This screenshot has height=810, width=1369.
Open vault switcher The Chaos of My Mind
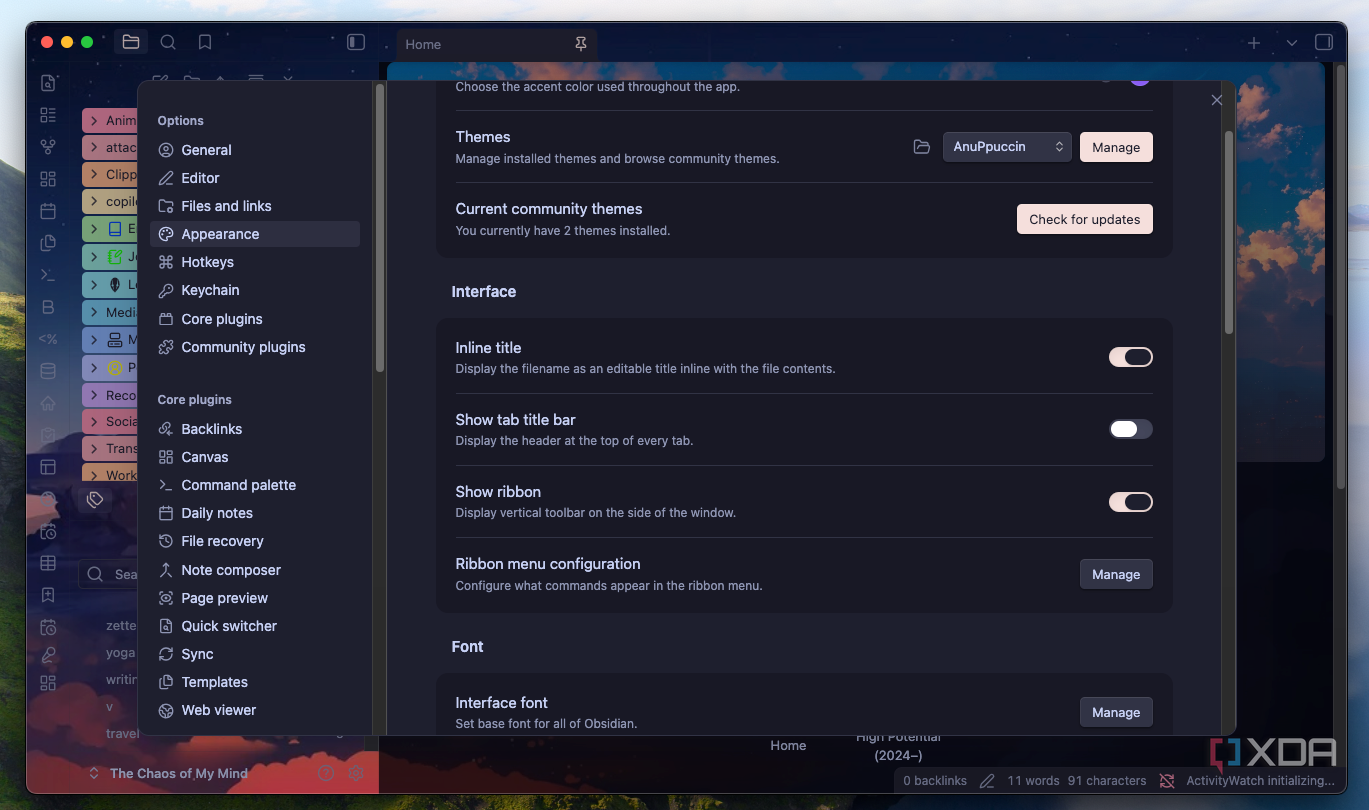[169, 773]
